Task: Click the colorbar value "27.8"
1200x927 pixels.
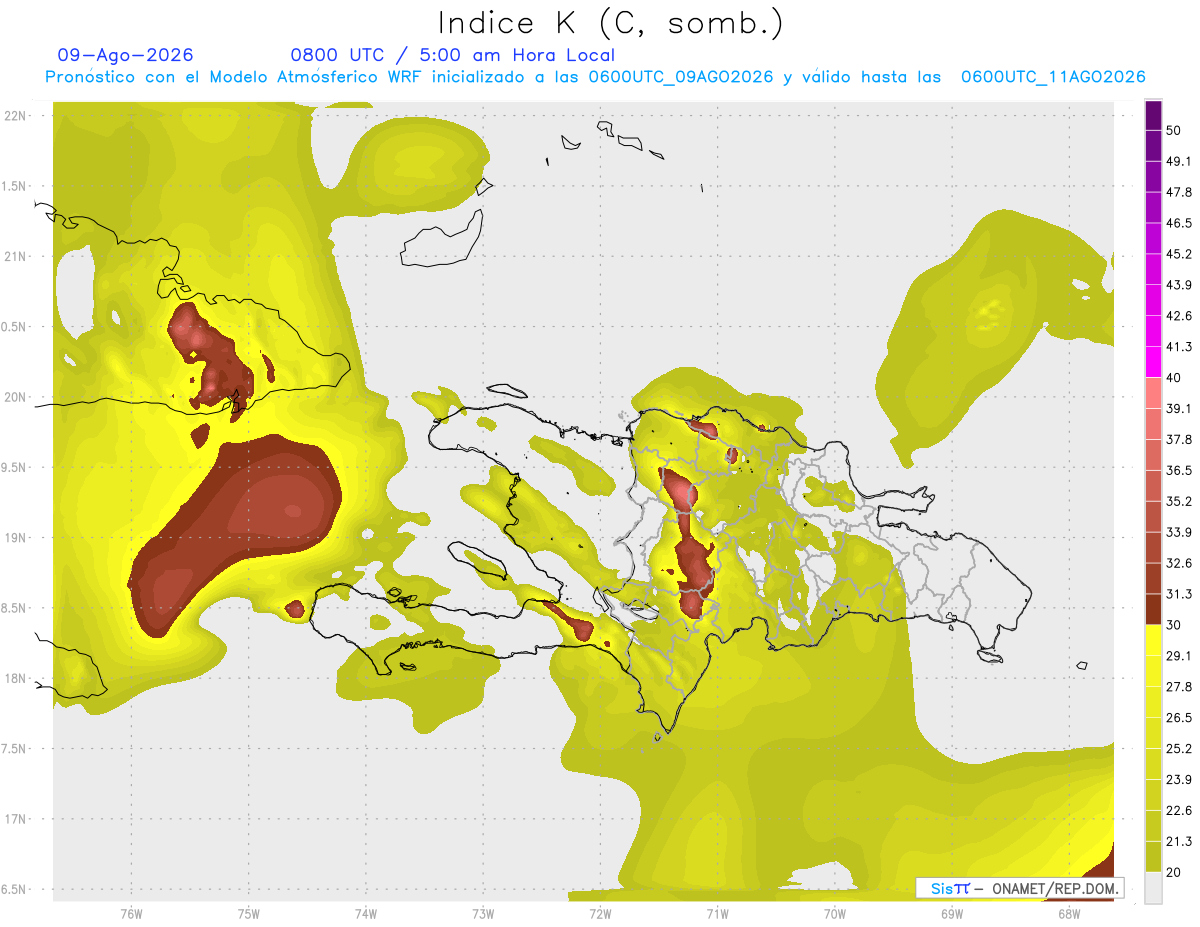Action: (1179, 687)
